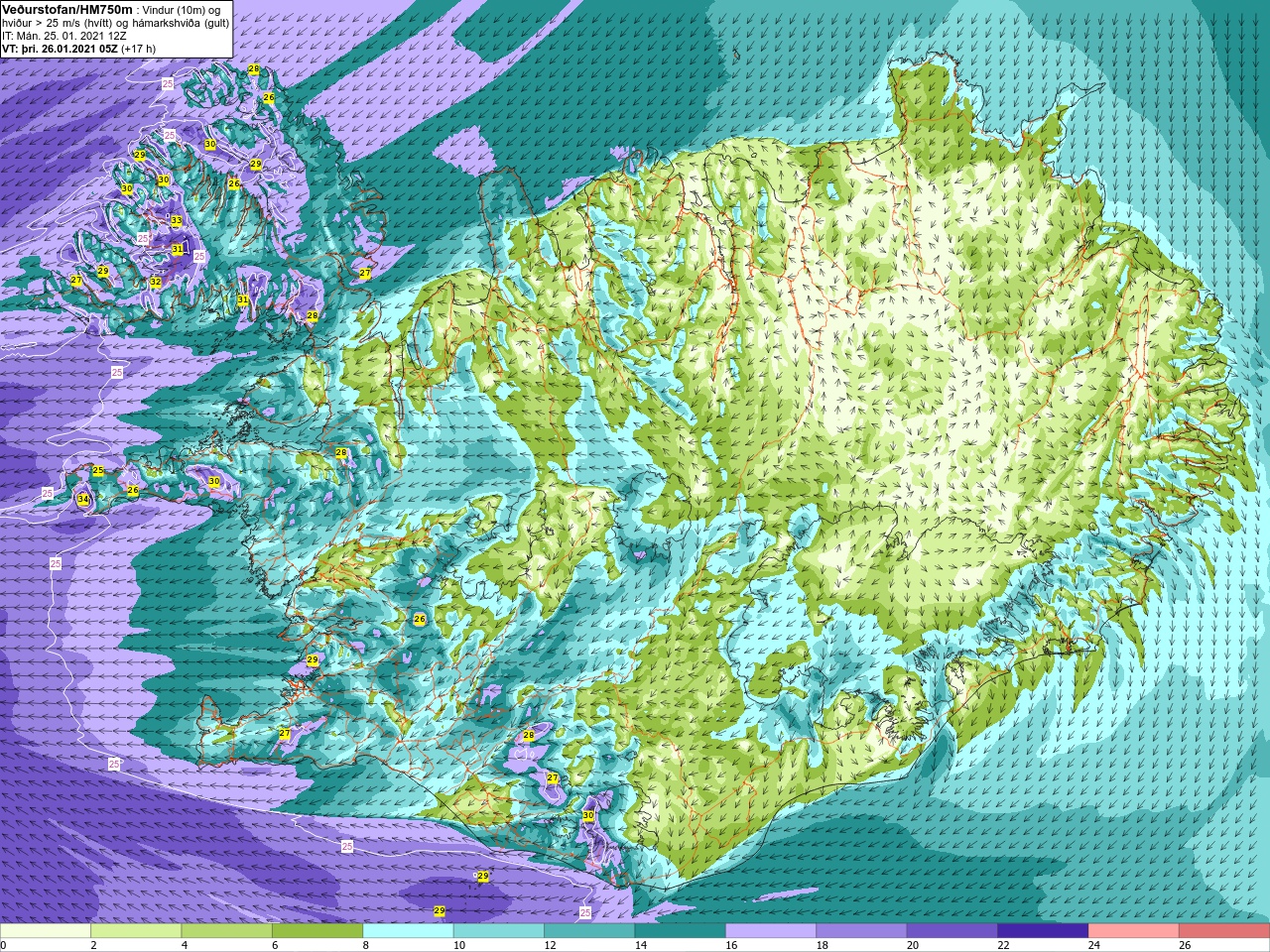The image size is (1270, 952).
Task: Click the light cyan 8–10 m/s legend swatch
Action: pos(409,931)
